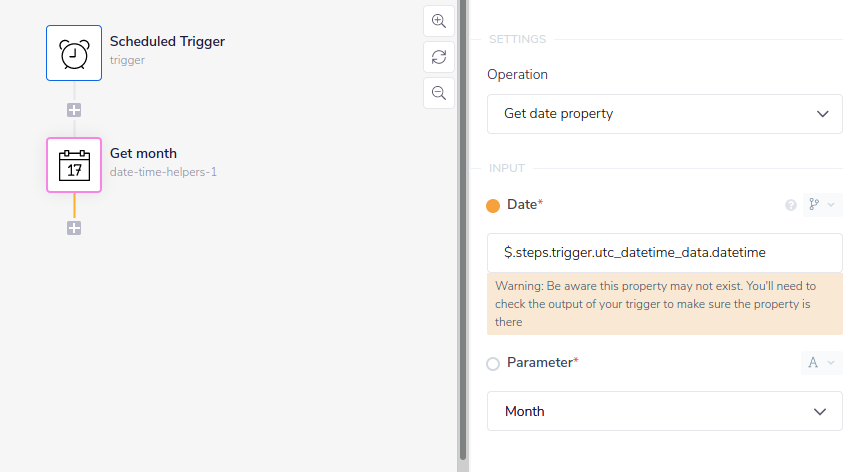Screen dimensions: 856x472
Task: Add step between trigger and Get month
Action: 74,110
